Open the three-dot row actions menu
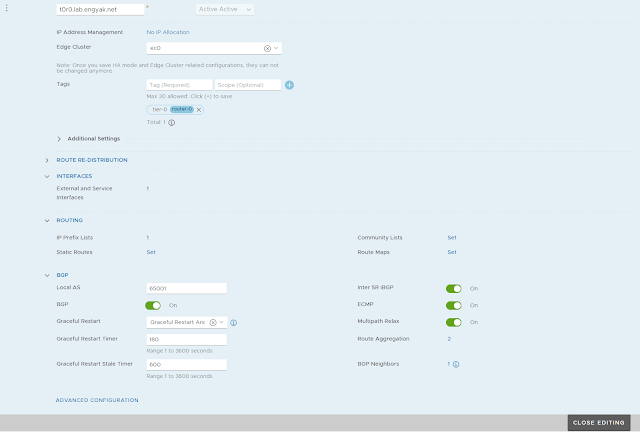This screenshot has width=640, height=432. point(7,8)
